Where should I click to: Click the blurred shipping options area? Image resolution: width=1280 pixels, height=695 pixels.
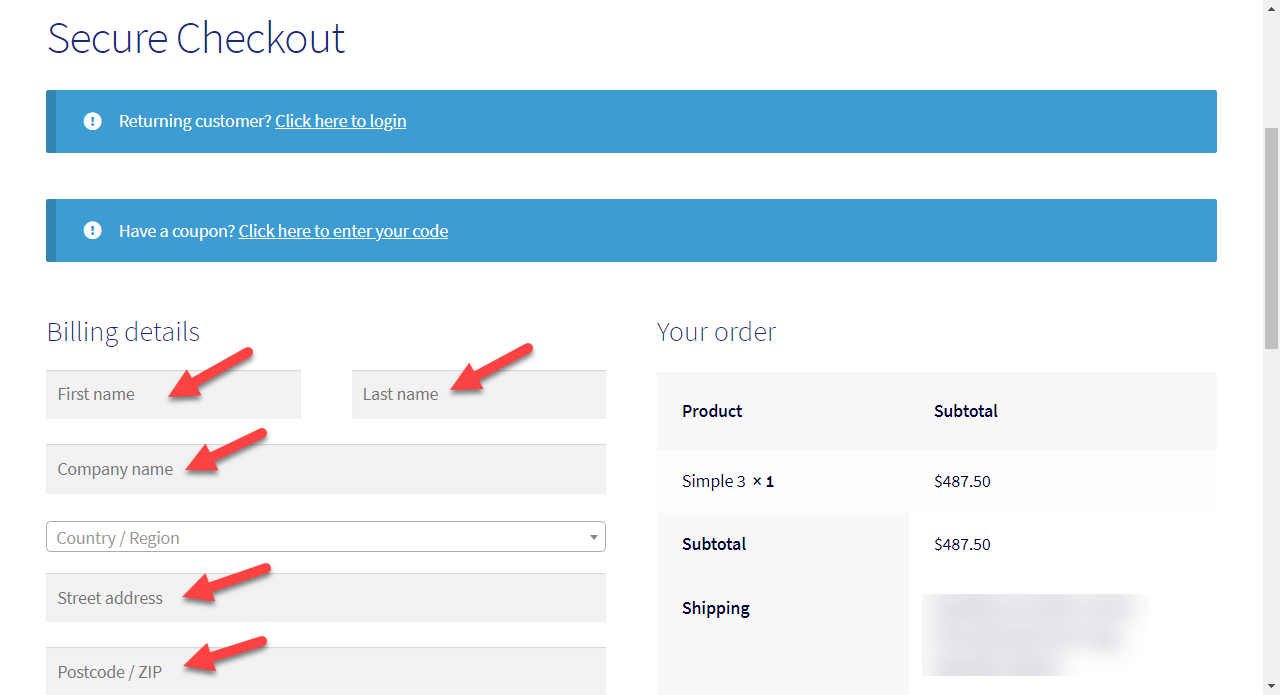pos(1035,635)
